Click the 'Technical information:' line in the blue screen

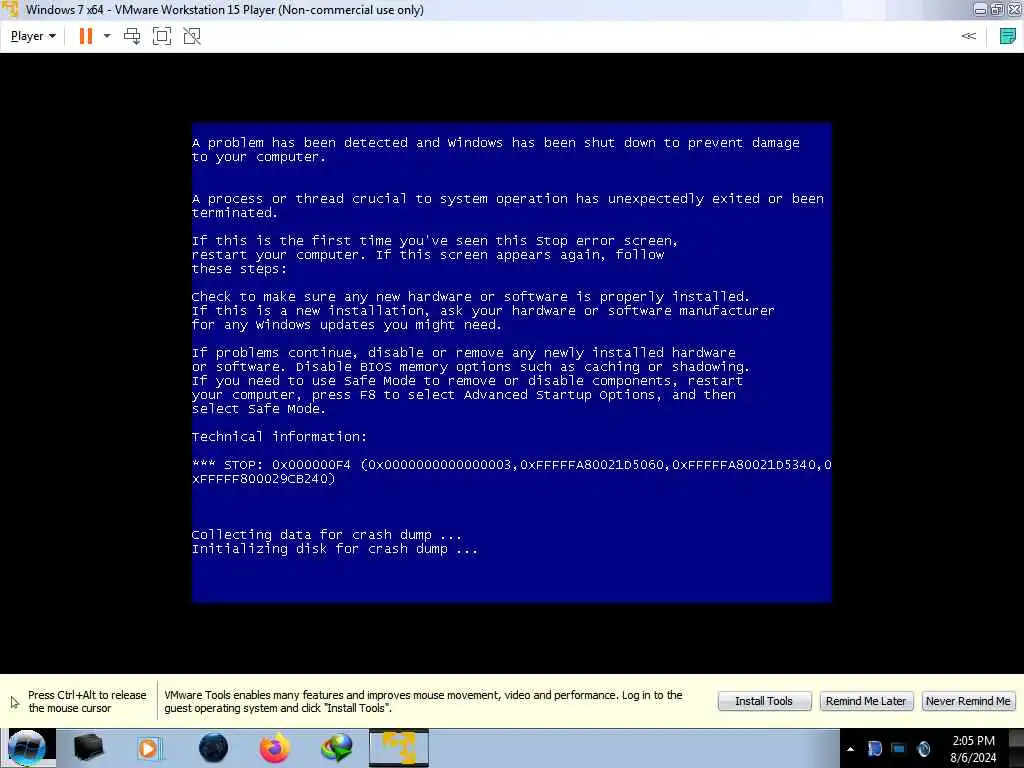tap(280, 437)
